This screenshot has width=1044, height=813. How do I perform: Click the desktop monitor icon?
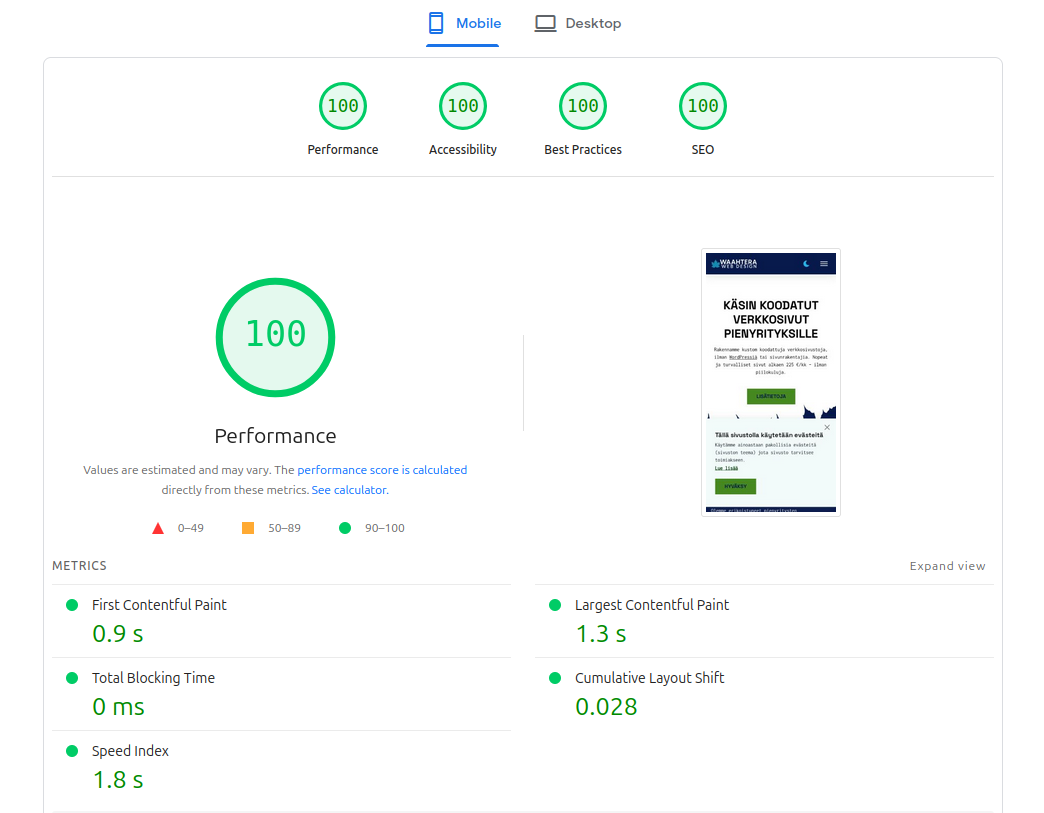(x=545, y=22)
